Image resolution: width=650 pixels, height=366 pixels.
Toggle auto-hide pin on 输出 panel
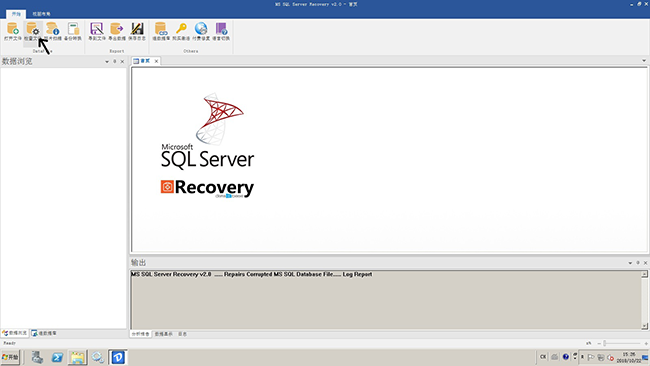(638, 263)
